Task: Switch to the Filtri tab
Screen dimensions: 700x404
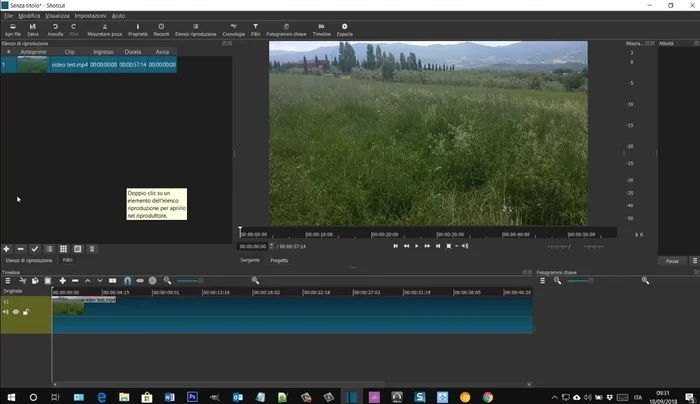Action: (67, 260)
